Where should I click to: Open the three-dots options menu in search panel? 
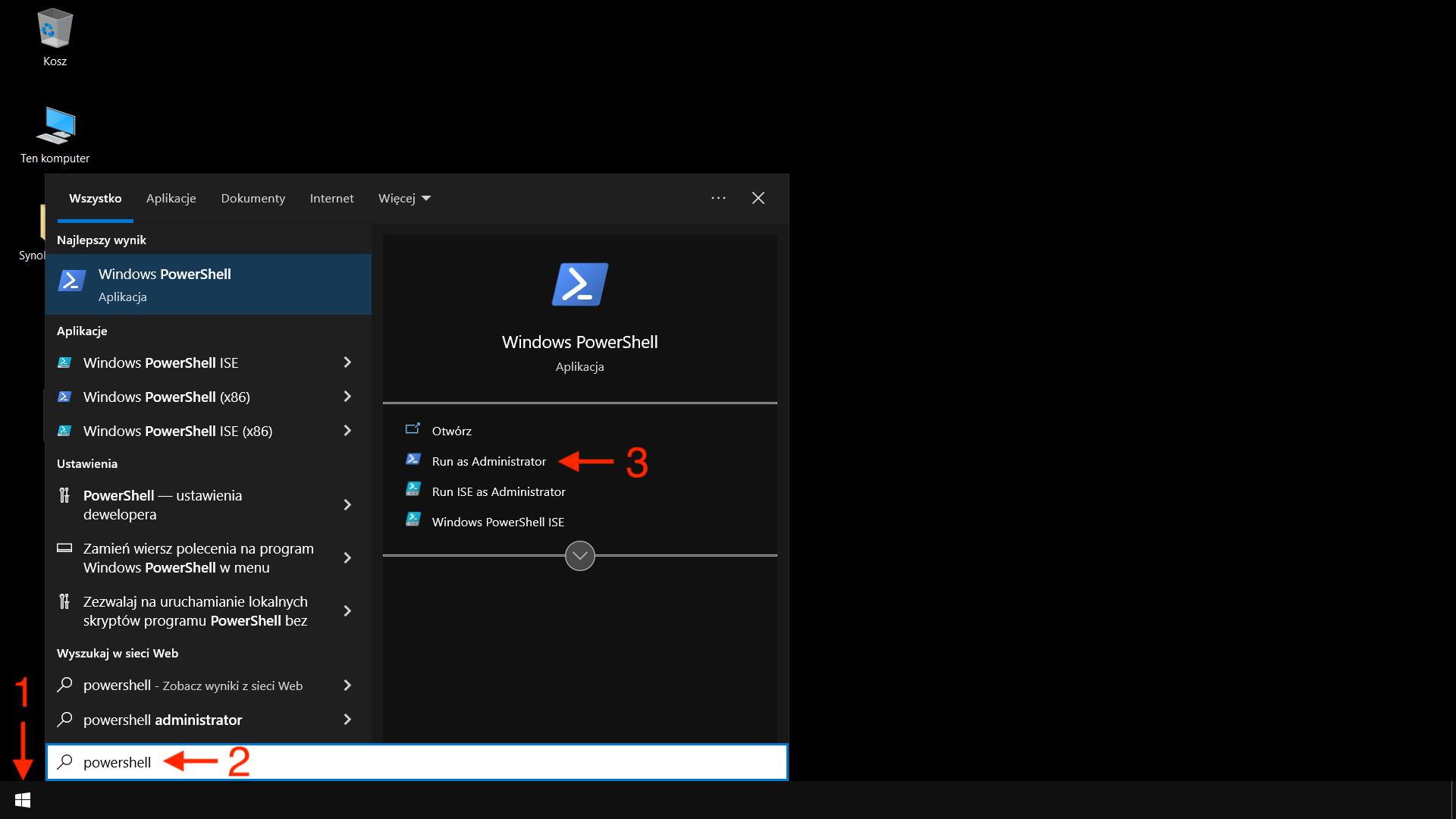tap(718, 198)
